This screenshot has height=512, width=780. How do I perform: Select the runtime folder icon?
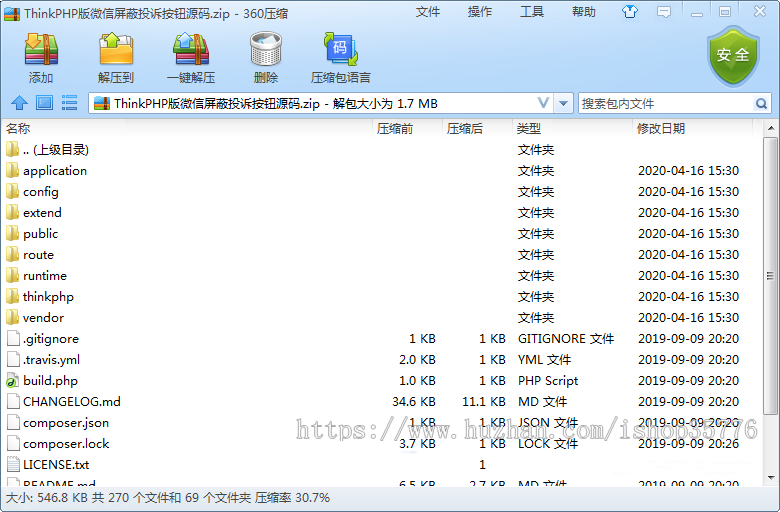(x=13, y=275)
